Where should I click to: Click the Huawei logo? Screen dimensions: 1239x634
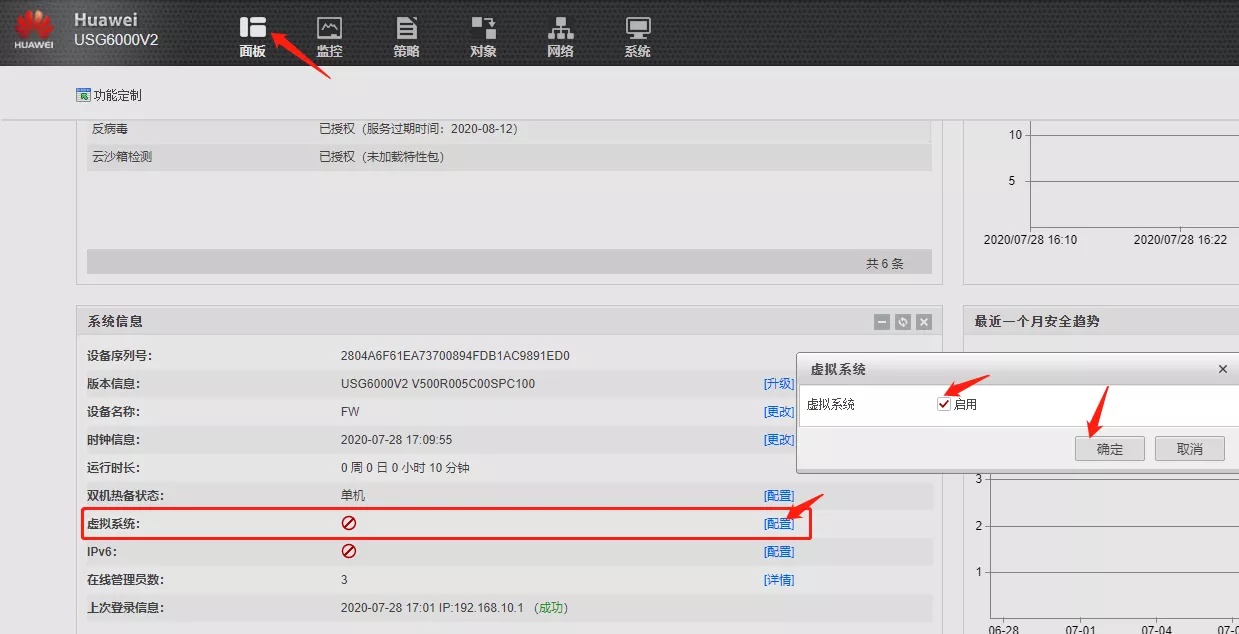[x=34, y=31]
